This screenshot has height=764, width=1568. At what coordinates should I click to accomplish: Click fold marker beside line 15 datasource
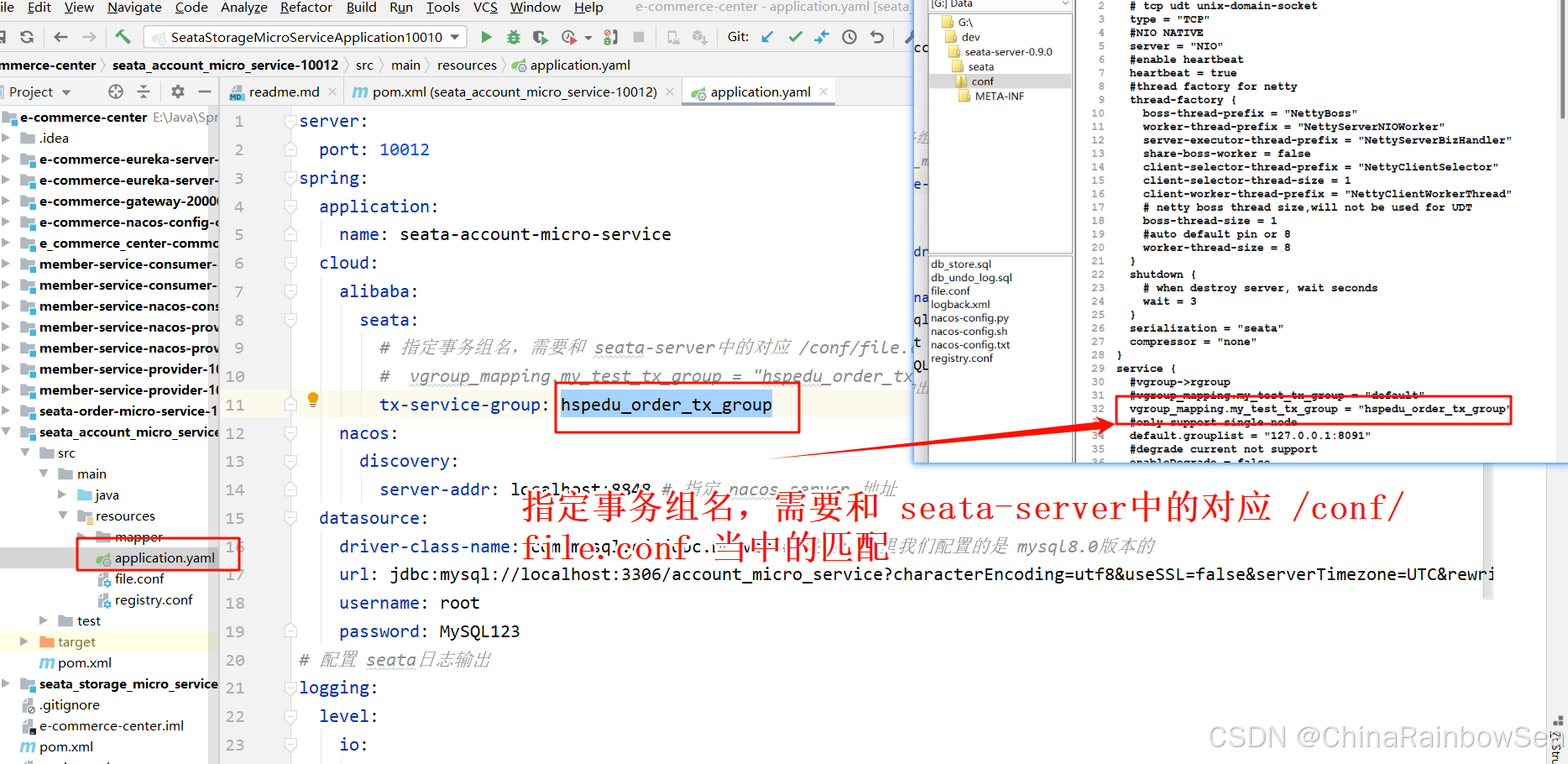[x=290, y=518]
